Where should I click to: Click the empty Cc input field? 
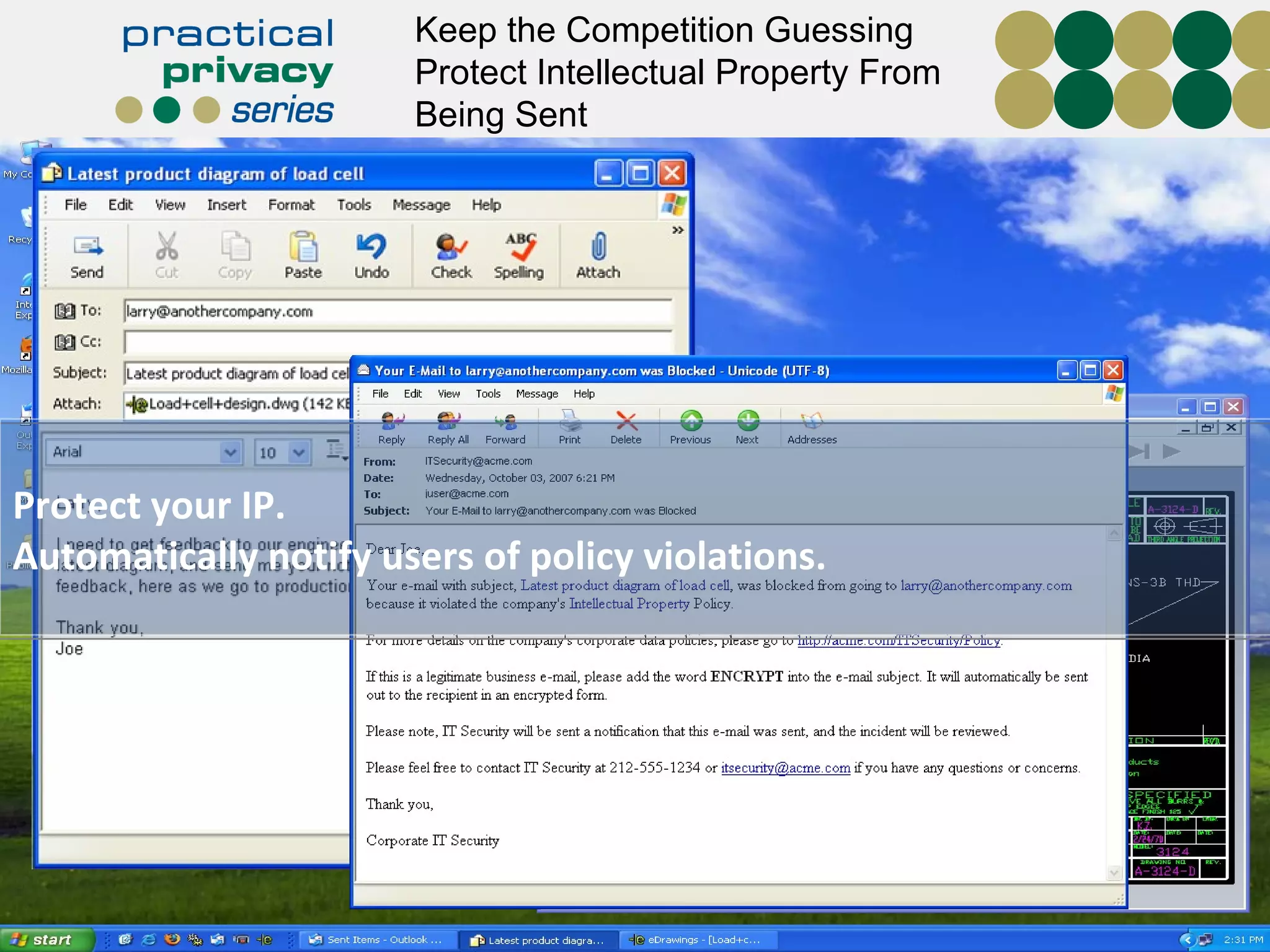[398, 342]
